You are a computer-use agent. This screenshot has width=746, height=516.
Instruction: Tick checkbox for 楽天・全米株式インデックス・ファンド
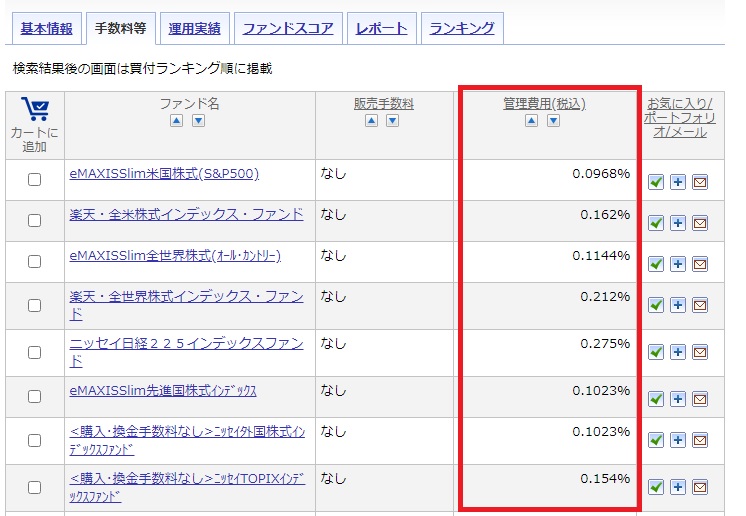(34, 220)
